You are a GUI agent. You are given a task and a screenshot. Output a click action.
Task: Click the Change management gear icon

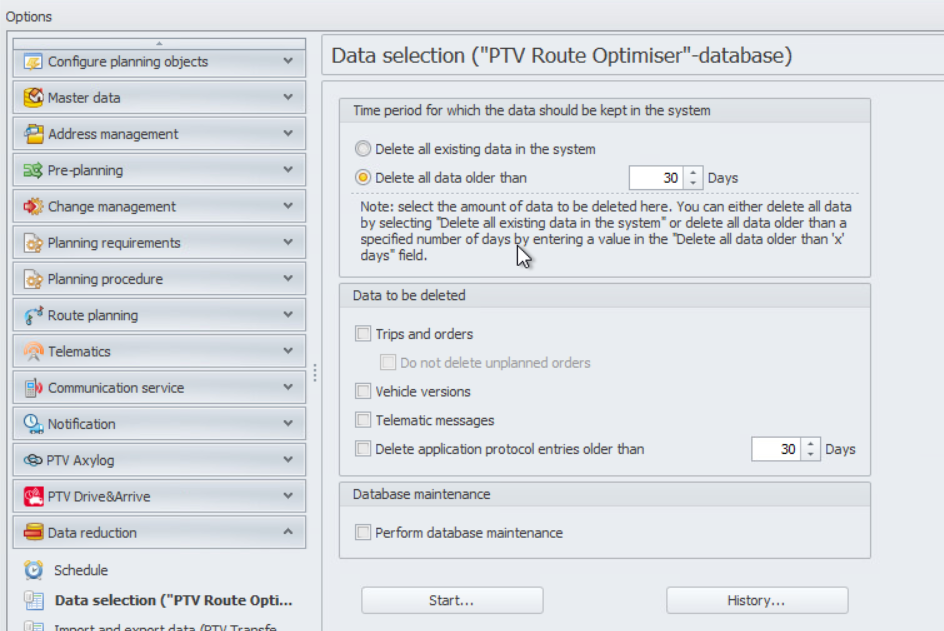33,206
